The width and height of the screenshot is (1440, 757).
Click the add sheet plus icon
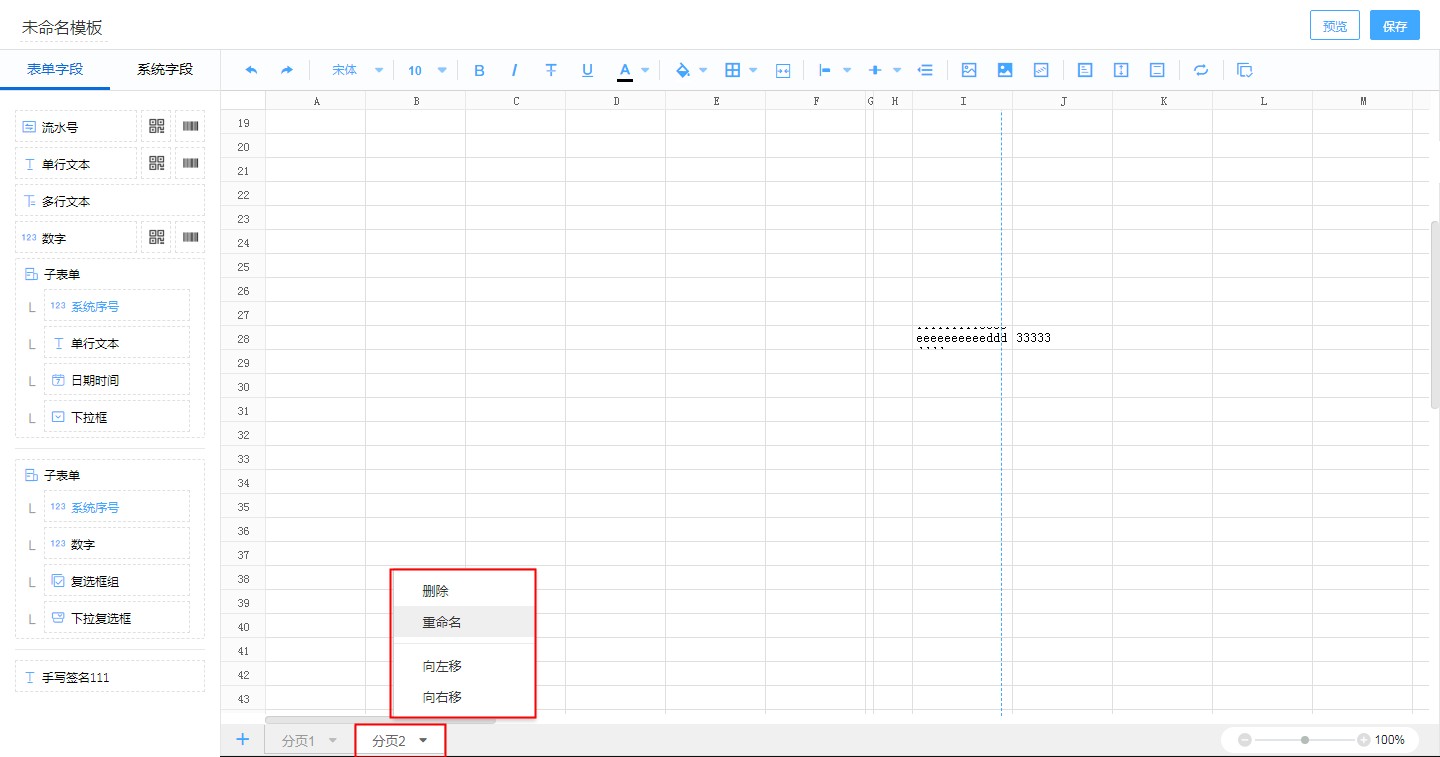(x=242, y=739)
